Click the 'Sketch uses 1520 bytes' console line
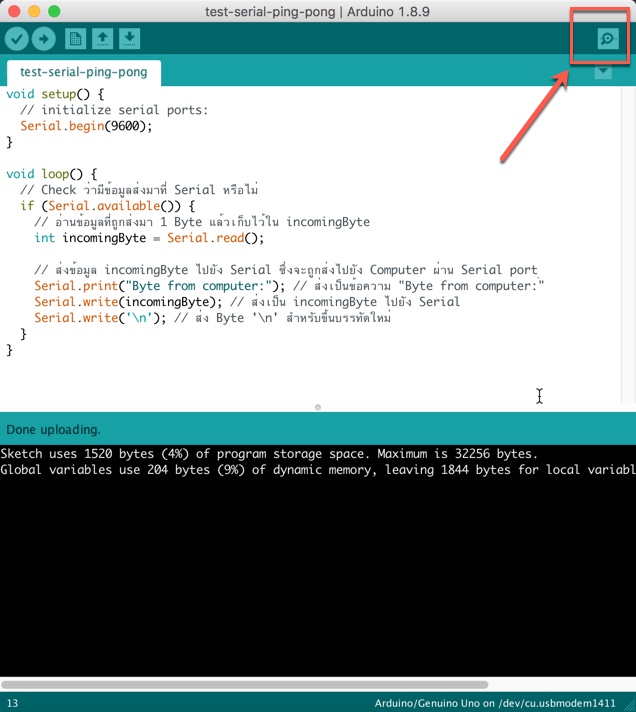Screen dimensions: 636x712 coord(270,453)
